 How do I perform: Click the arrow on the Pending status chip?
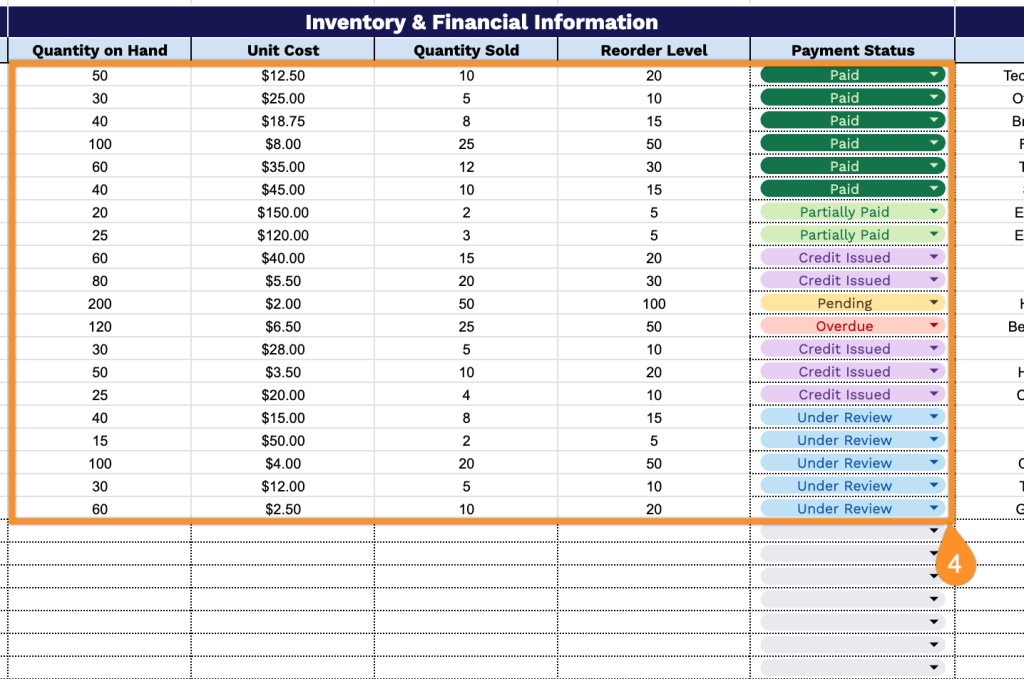(x=934, y=303)
